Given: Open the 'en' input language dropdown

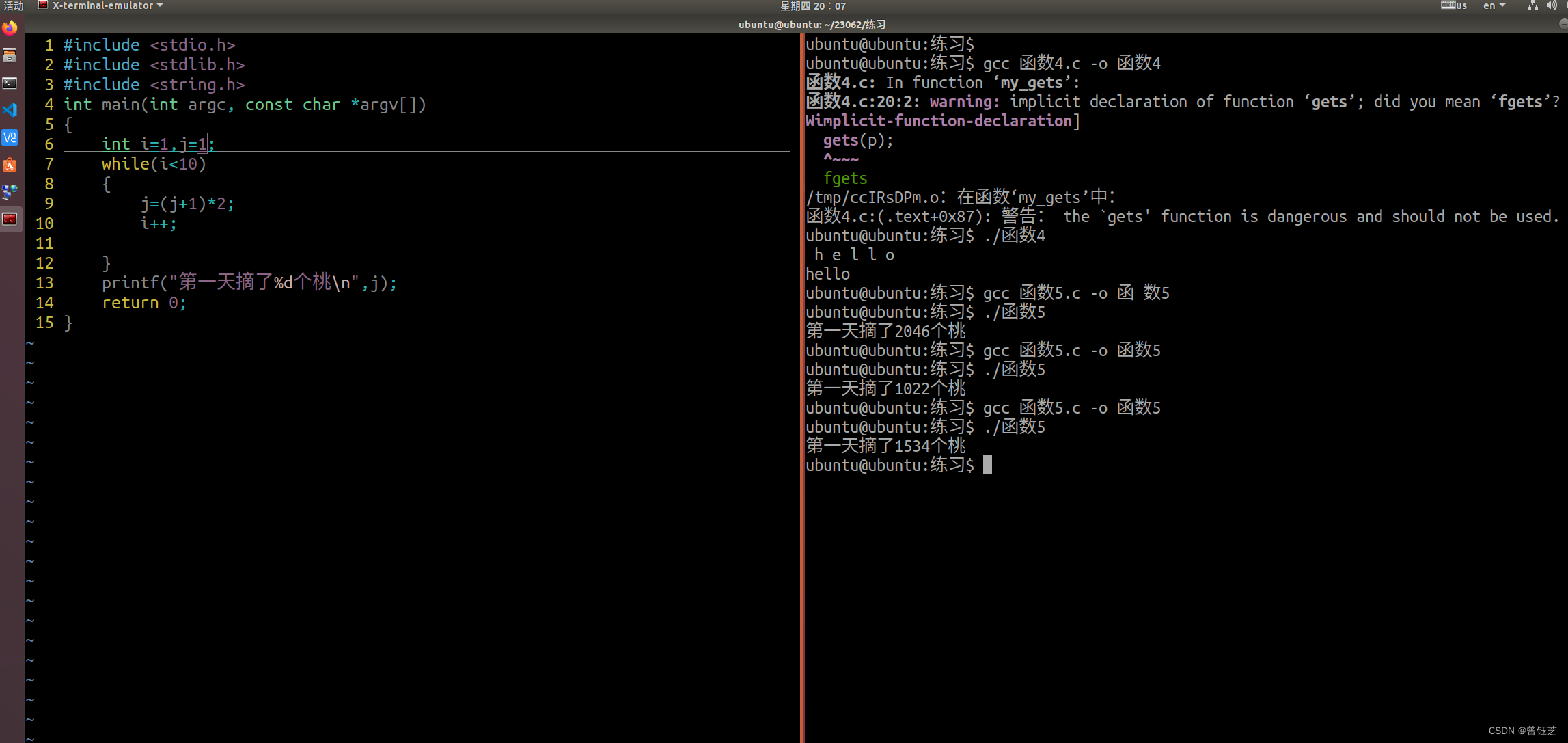Looking at the screenshot, I should [1494, 5].
